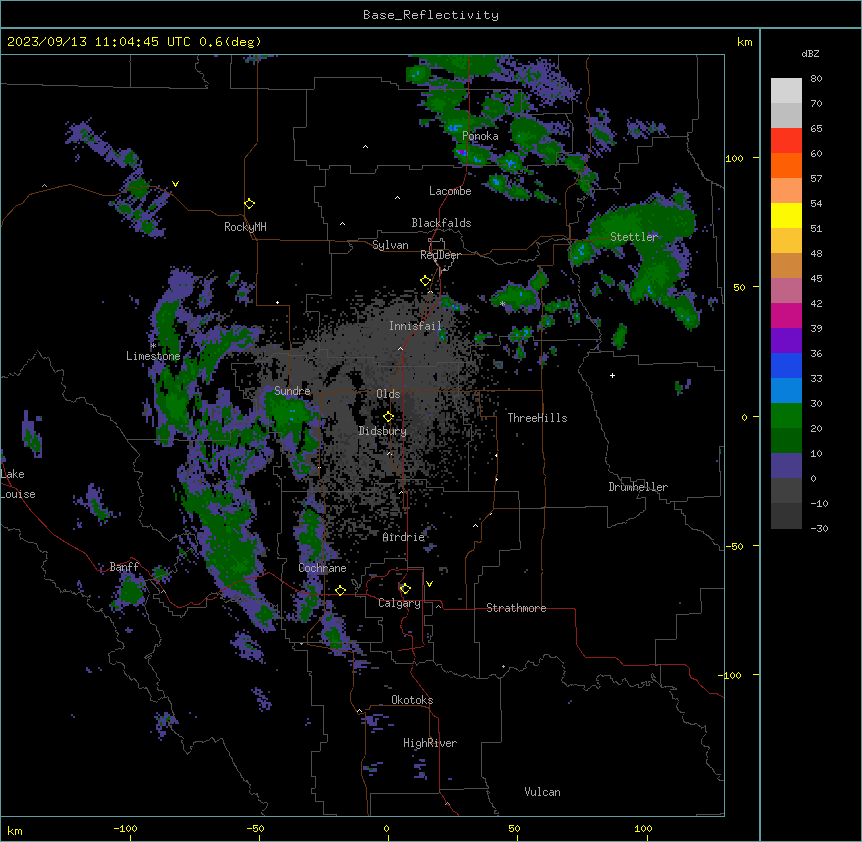862x842 pixels.
Task: Click the yellow diamond marker below RedDeer
Action: click(426, 281)
